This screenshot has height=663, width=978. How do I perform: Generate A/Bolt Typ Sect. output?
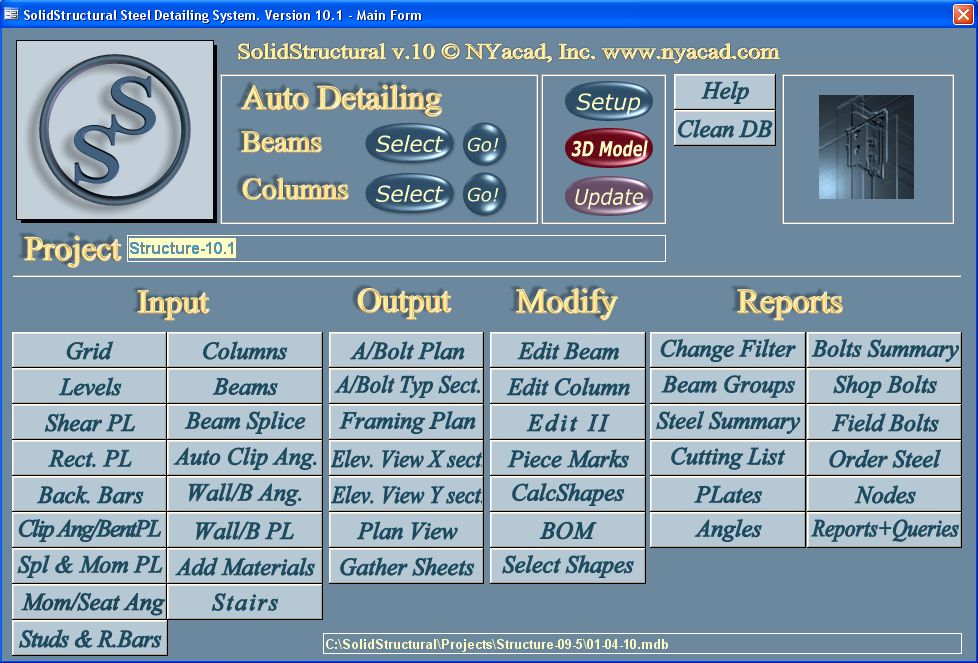pyautogui.click(x=406, y=386)
